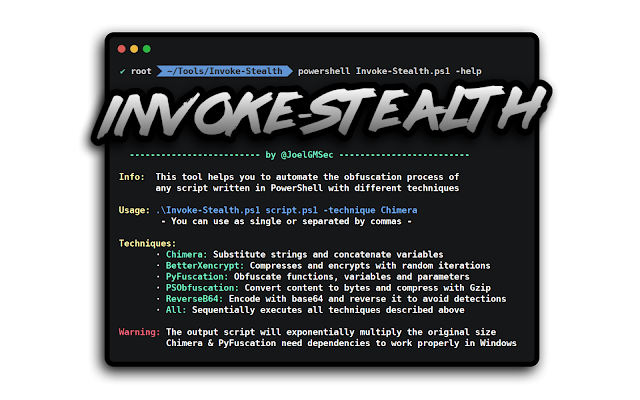This screenshot has width=640, height=400.
Task: Click the 'PSObfuscation:' technique name
Action: (202, 287)
